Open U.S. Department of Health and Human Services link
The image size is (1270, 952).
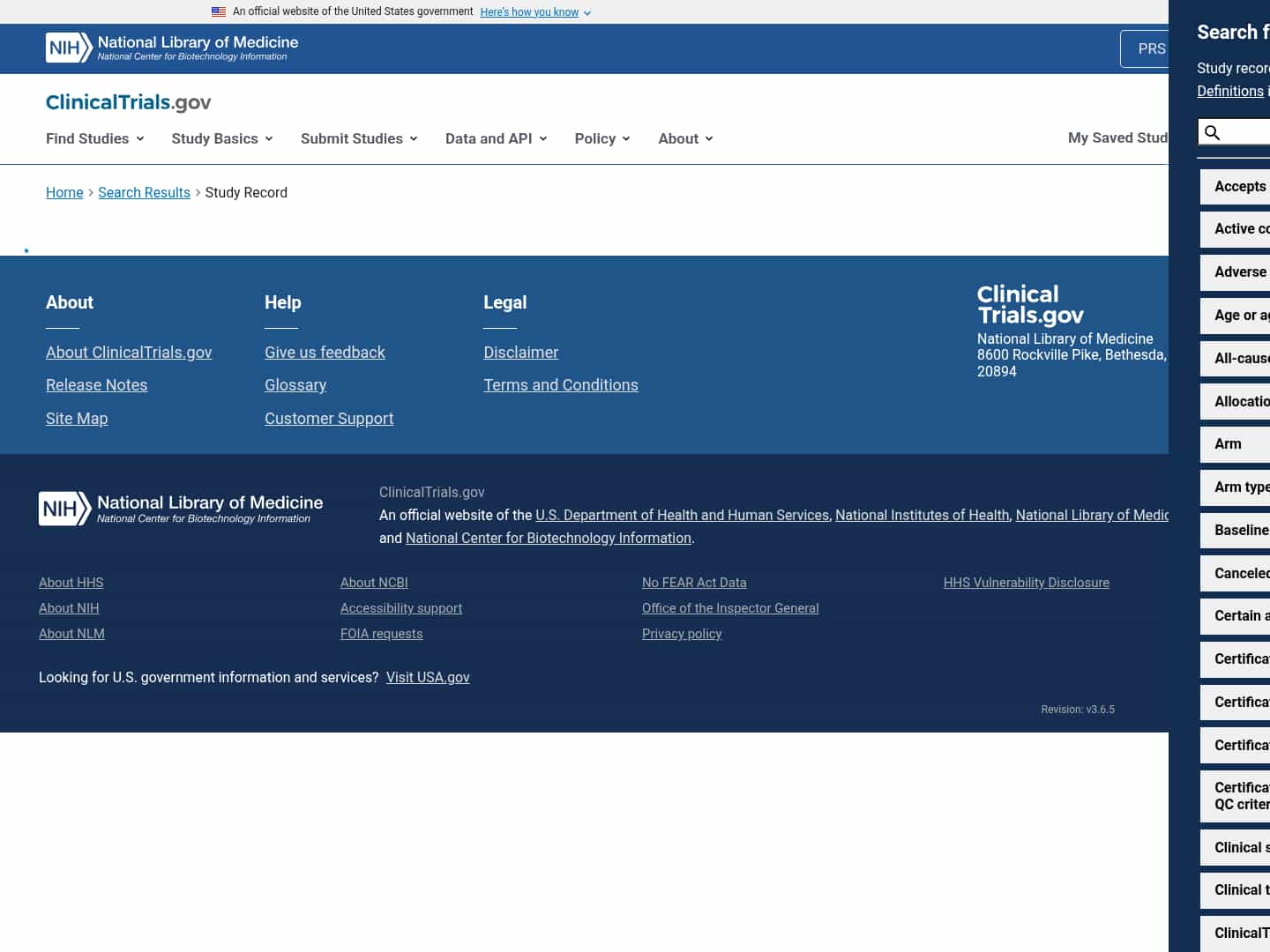(682, 515)
